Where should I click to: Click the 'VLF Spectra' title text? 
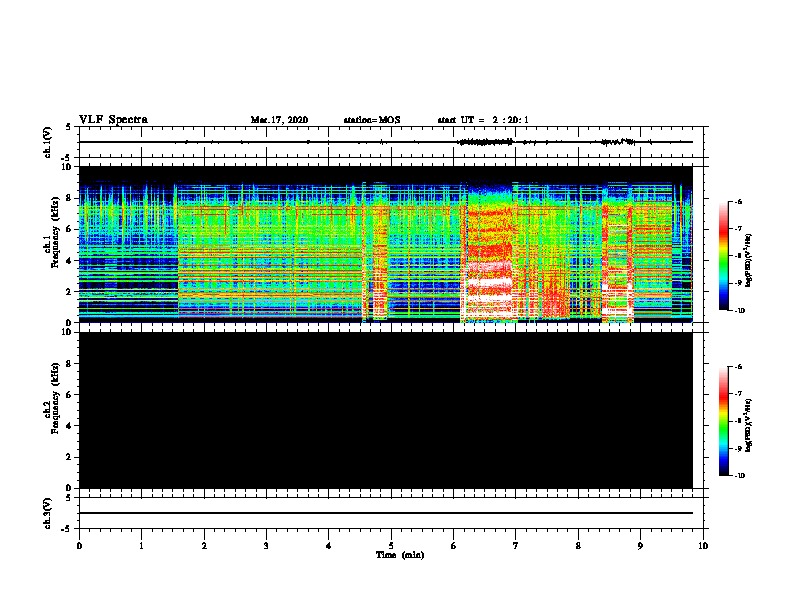point(113,119)
